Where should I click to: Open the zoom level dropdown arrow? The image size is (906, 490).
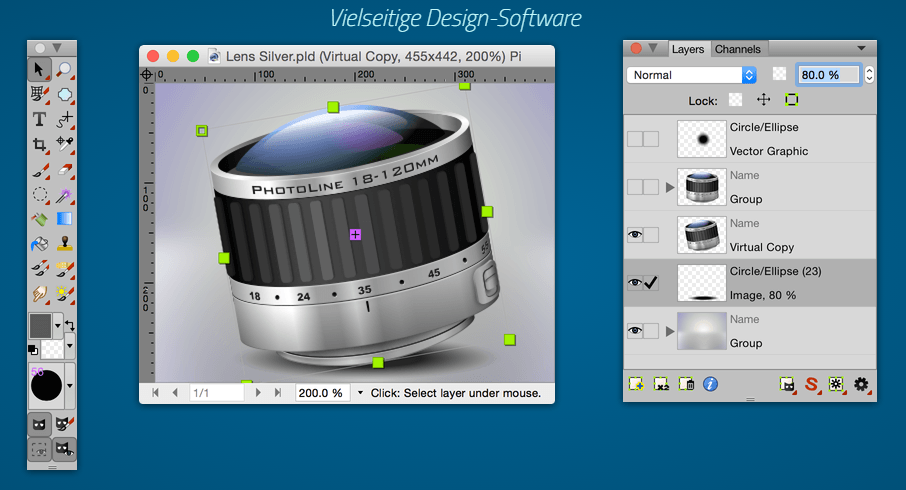361,393
